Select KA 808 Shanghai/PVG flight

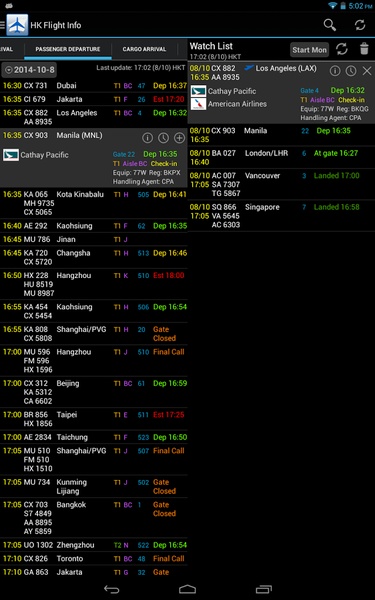pos(94,334)
